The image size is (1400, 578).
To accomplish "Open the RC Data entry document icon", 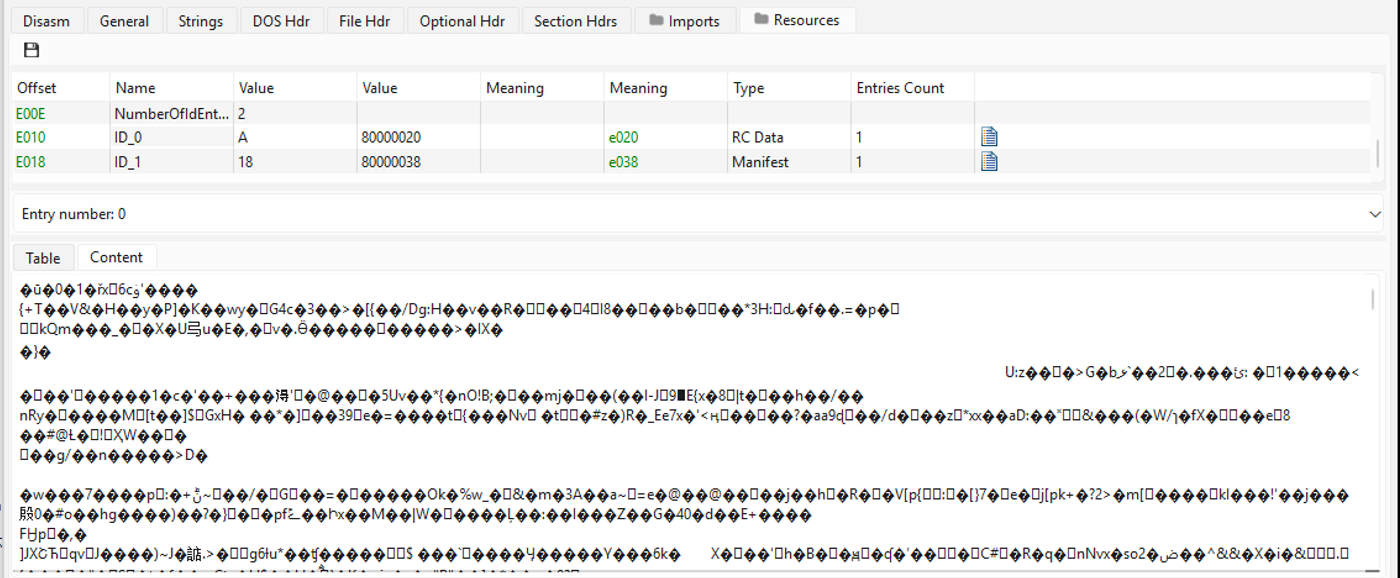I will (989, 137).
